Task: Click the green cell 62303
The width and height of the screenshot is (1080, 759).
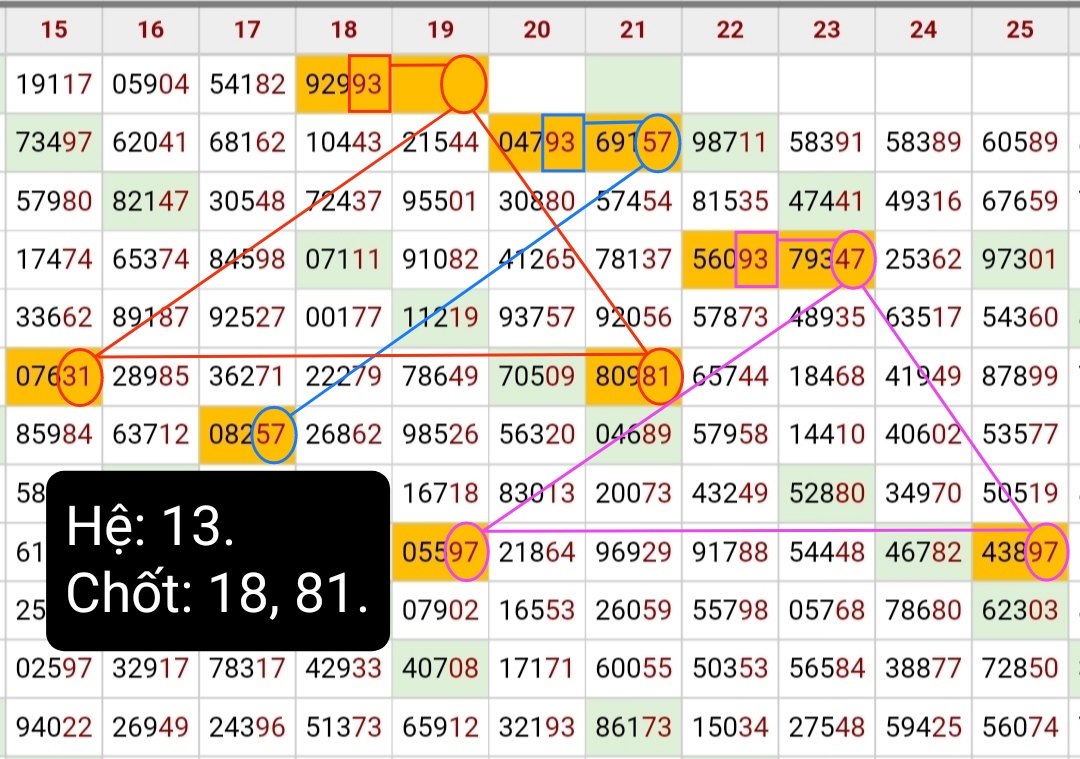Action: pyautogui.click(x=1020, y=610)
